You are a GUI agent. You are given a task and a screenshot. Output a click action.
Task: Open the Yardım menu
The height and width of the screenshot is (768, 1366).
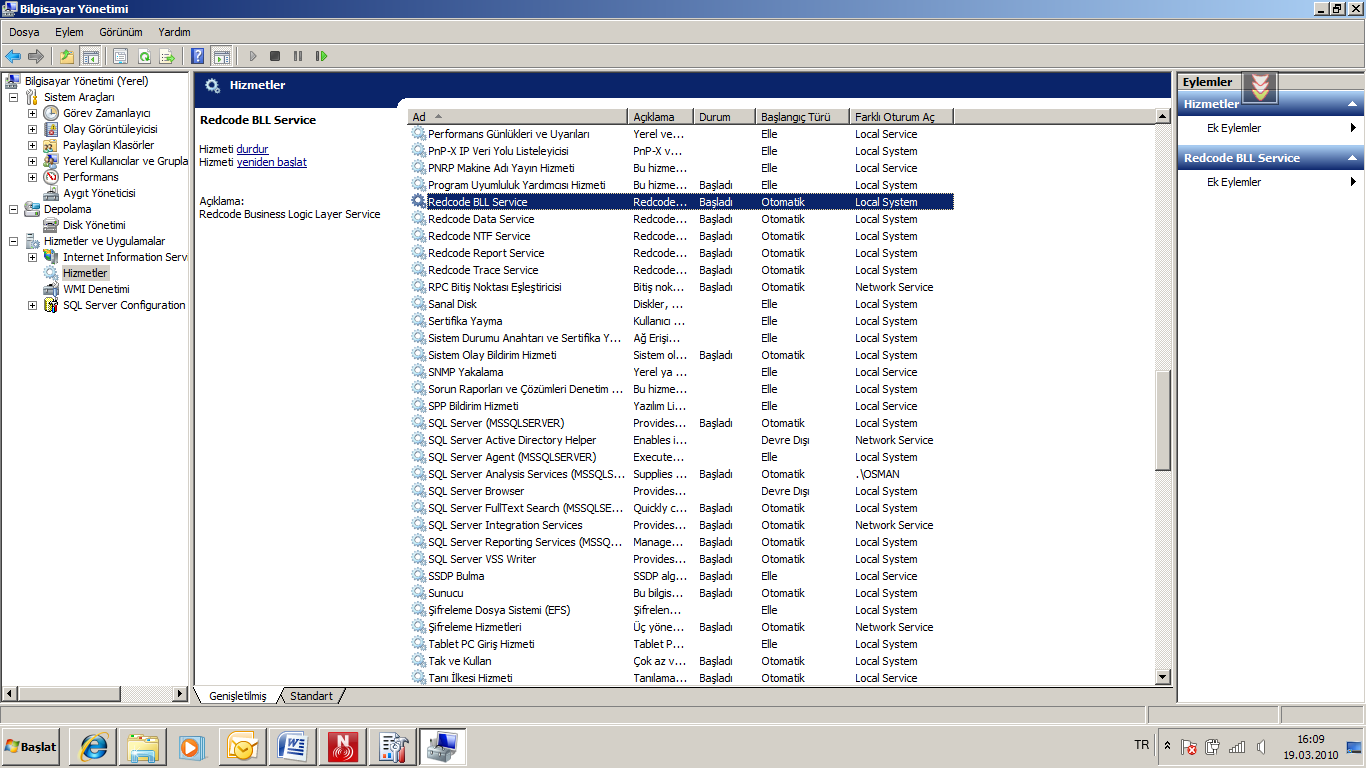click(174, 32)
